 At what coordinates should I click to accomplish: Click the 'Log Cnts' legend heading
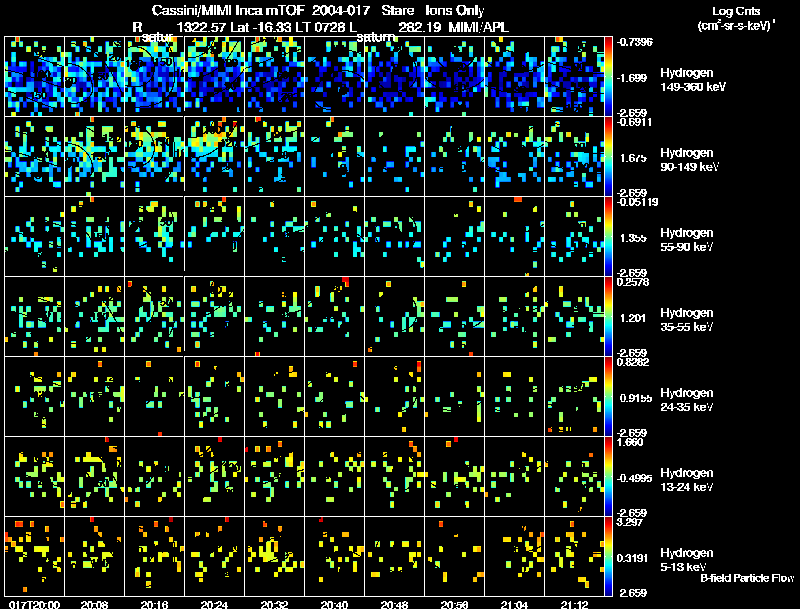(736, 11)
